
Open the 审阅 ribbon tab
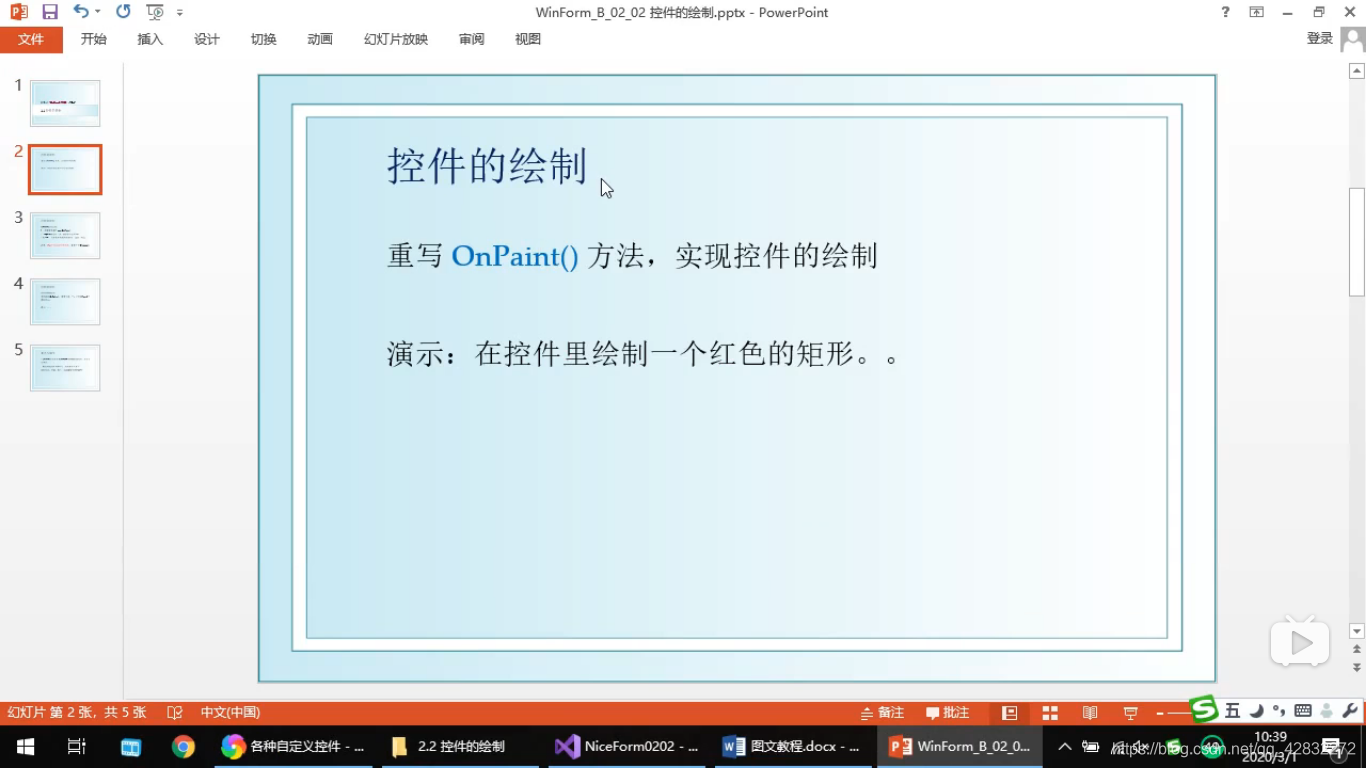pyautogui.click(x=472, y=39)
